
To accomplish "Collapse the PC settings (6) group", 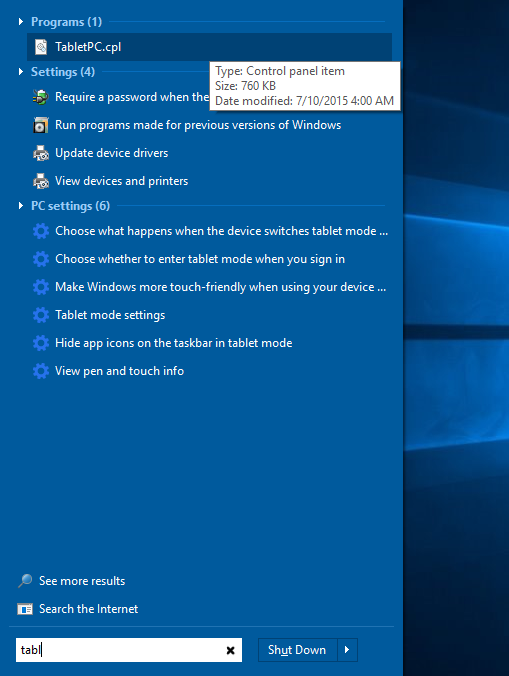I will click(21, 206).
